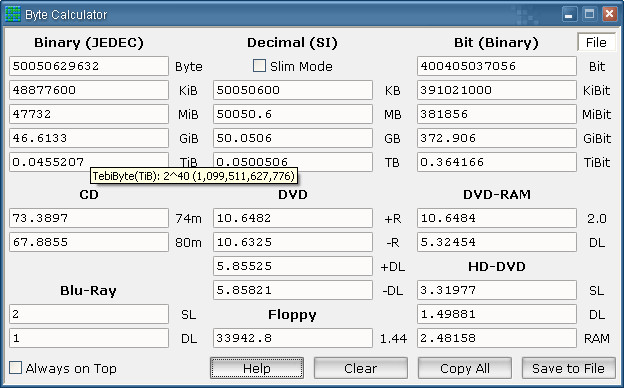Click the Decimal (SI) heading
The image size is (624, 388).
(292, 43)
